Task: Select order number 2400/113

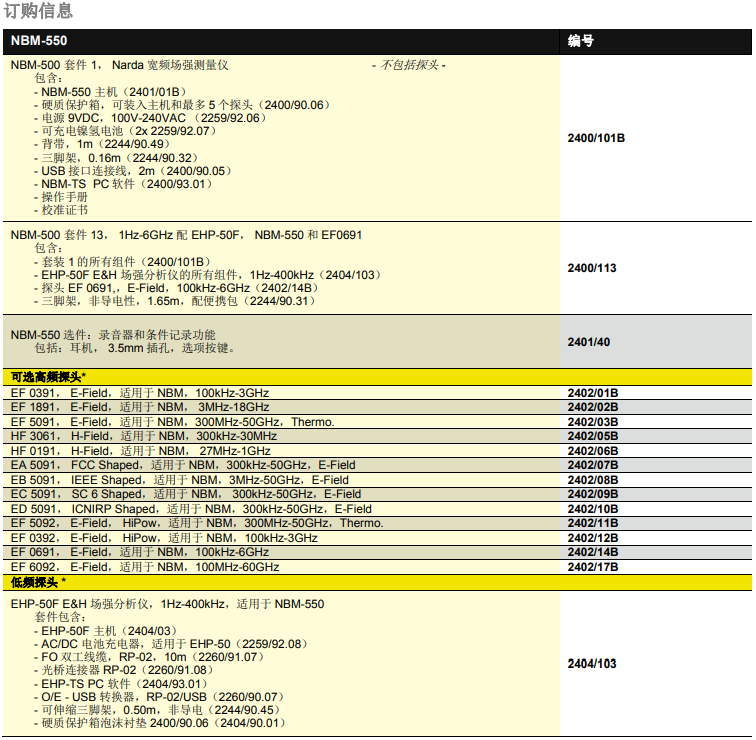Action: (592, 268)
